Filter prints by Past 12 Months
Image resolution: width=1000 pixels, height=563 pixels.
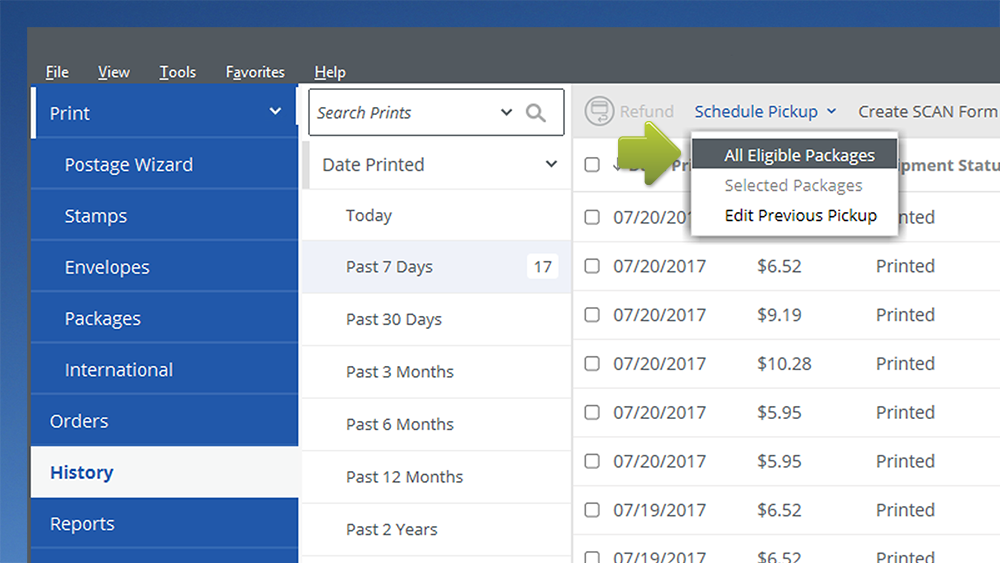click(x=436, y=477)
